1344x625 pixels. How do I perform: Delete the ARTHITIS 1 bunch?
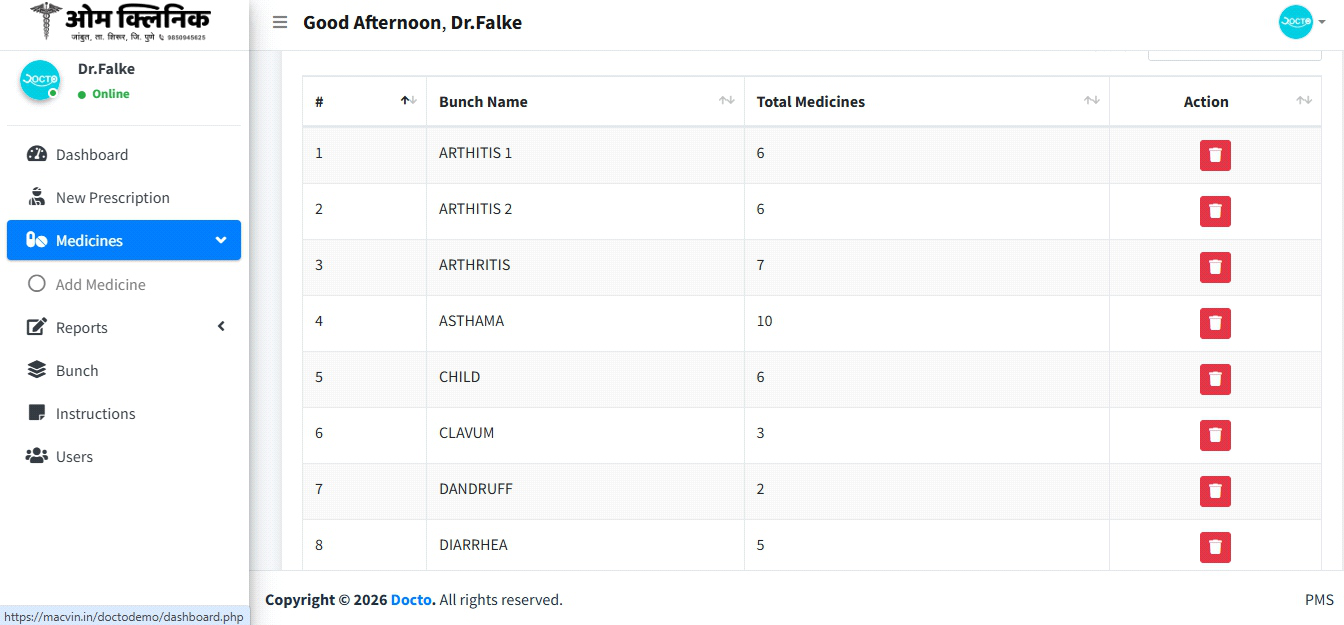point(1215,155)
